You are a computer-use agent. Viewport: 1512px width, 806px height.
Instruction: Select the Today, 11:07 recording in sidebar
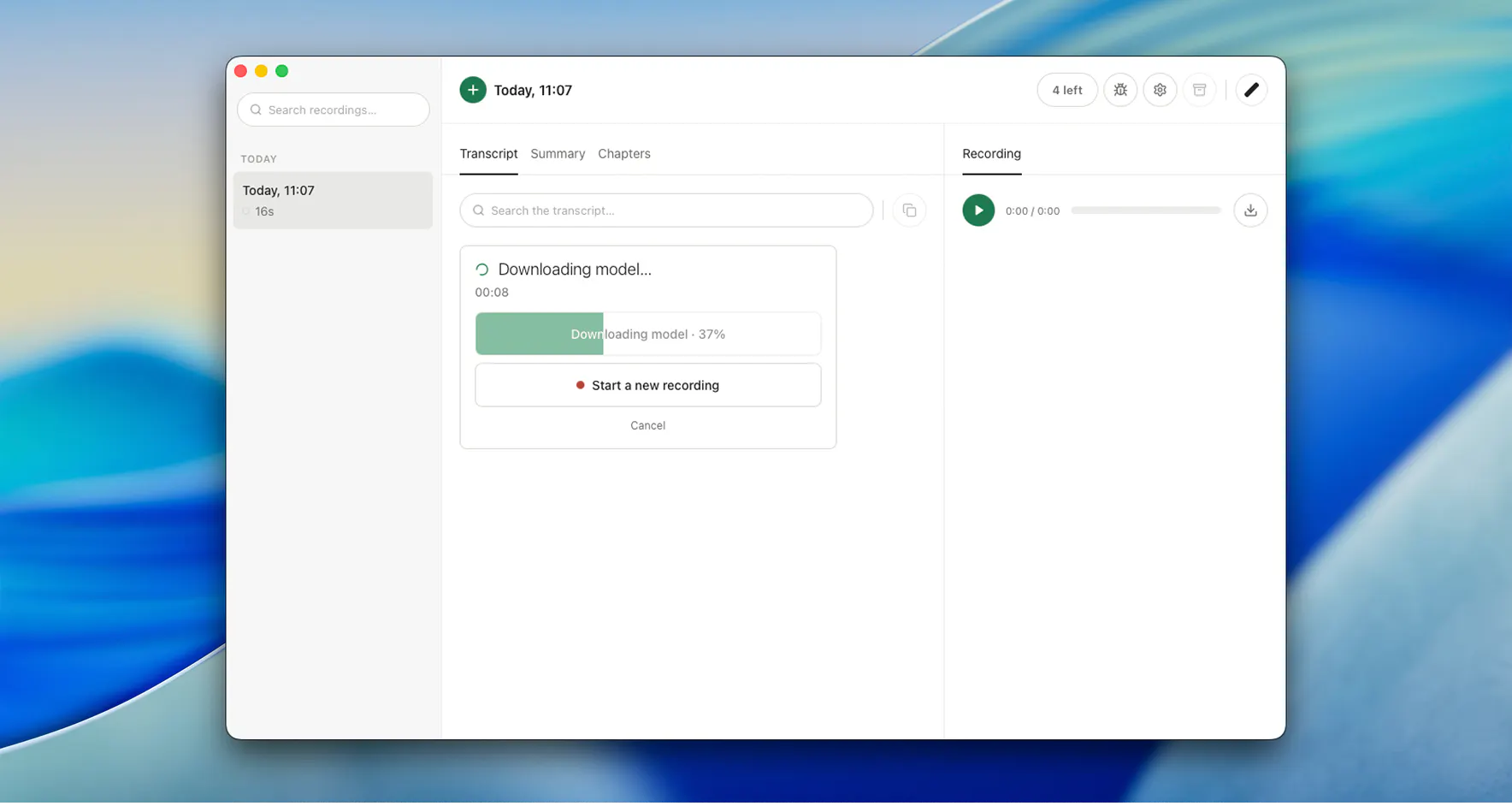click(x=333, y=200)
